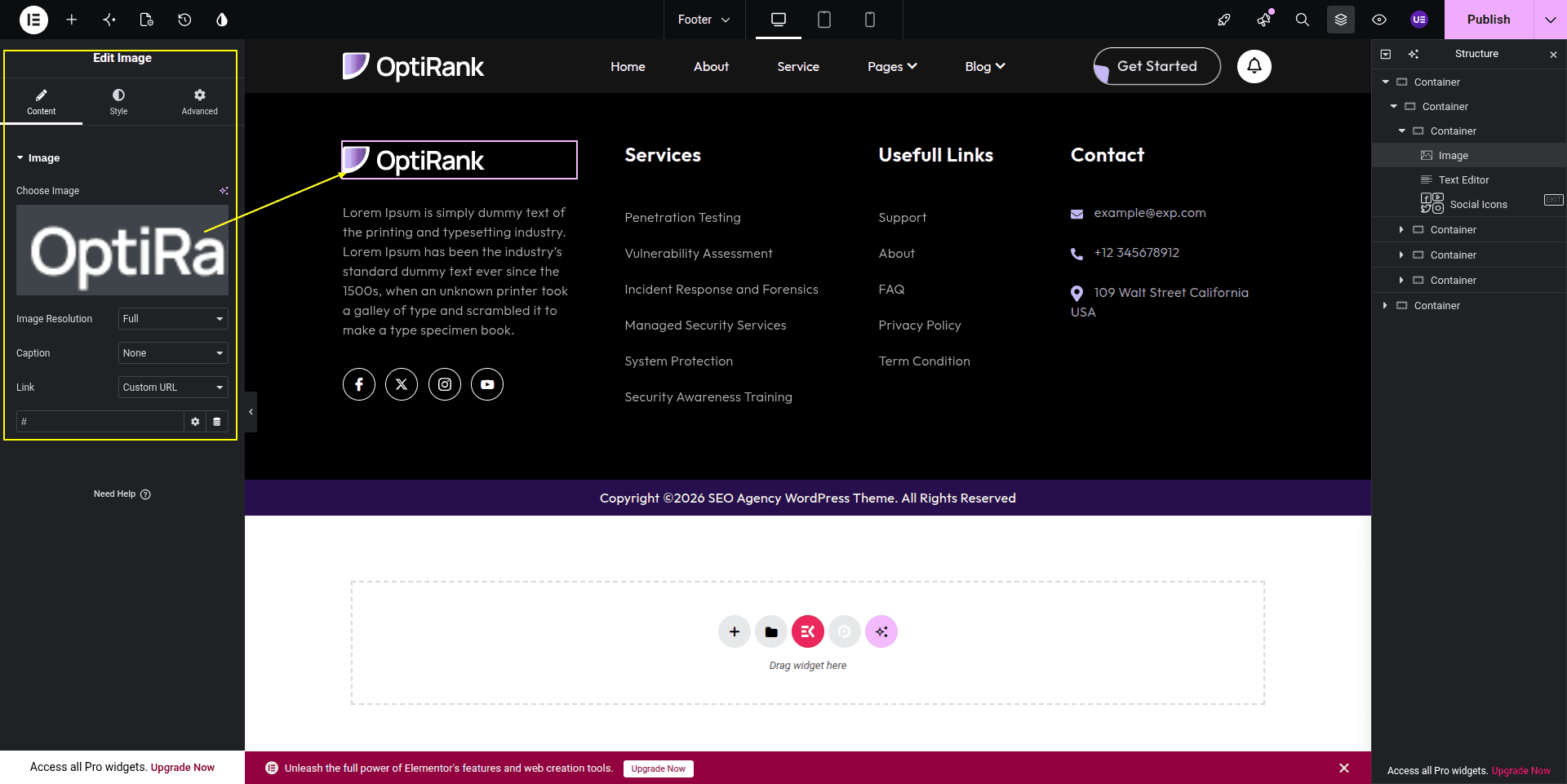Expand the last top-level Container in Structure
1567x784 pixels.
pos(1386,306)
